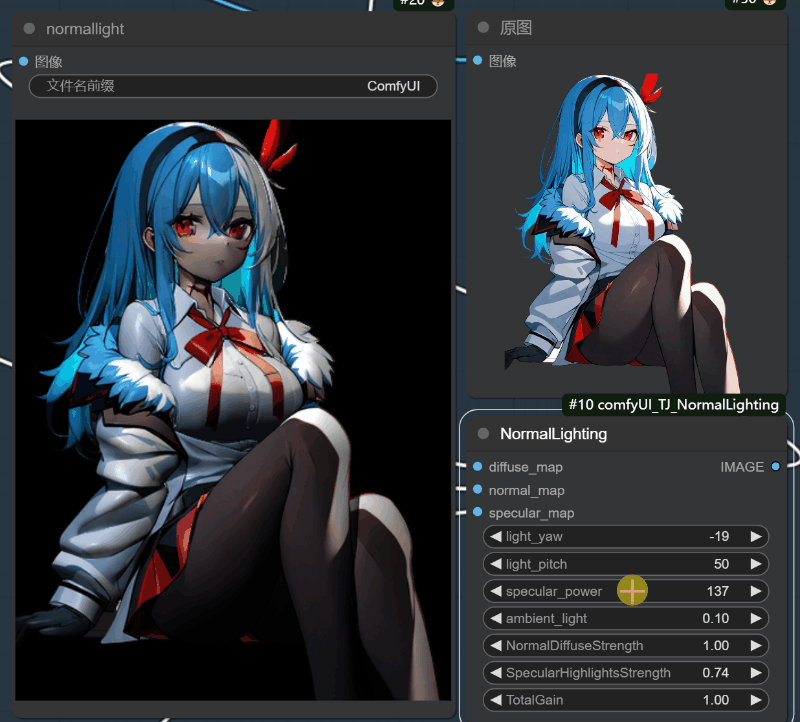Click the normal_map label
The height and width of the screenshot is (722, 800).
coord(527,490)
